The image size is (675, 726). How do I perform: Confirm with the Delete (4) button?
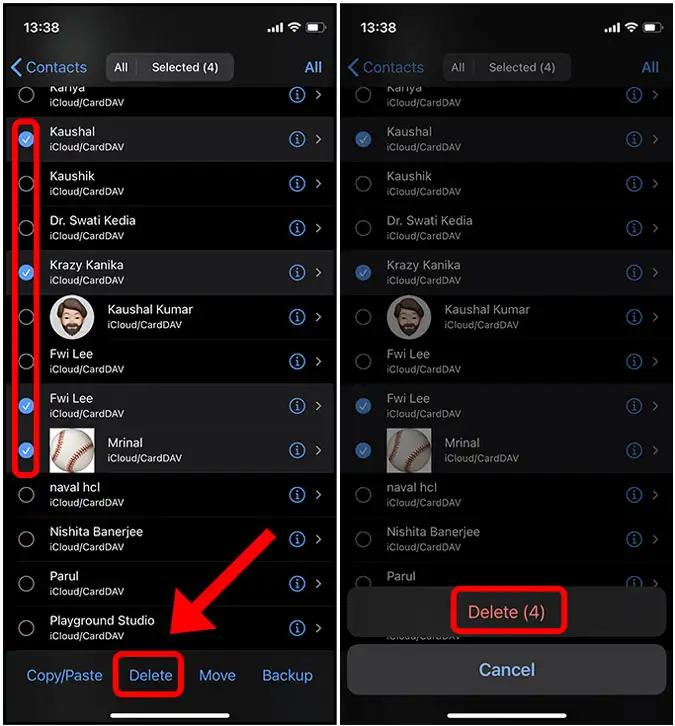point(506,612)
